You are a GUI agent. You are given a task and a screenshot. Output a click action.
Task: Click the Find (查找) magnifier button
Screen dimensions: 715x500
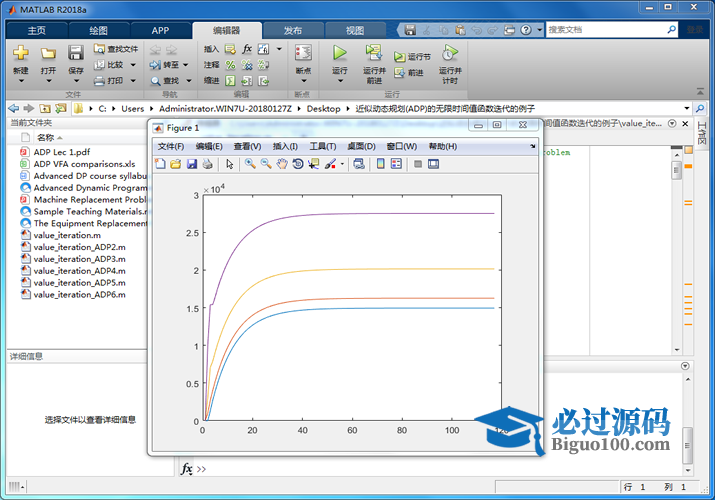pyautogui.click(x=165, y=81)
